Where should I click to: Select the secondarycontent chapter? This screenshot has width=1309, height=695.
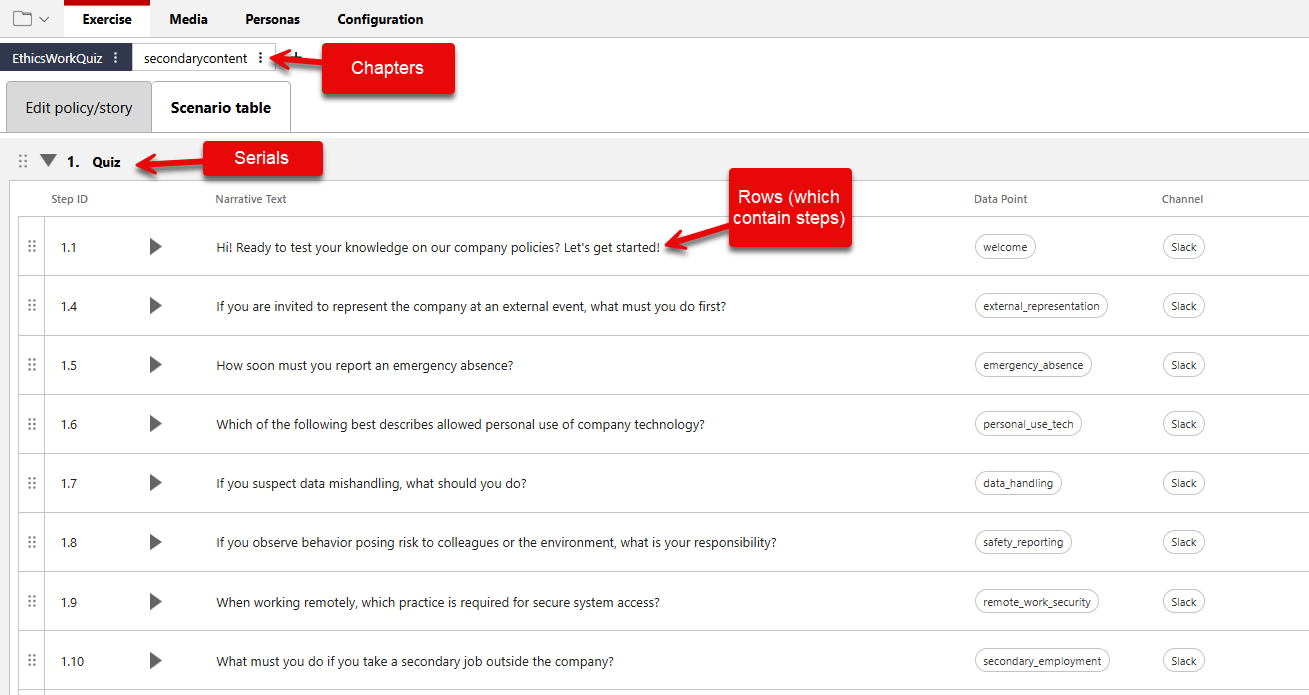tap(195, 58)
